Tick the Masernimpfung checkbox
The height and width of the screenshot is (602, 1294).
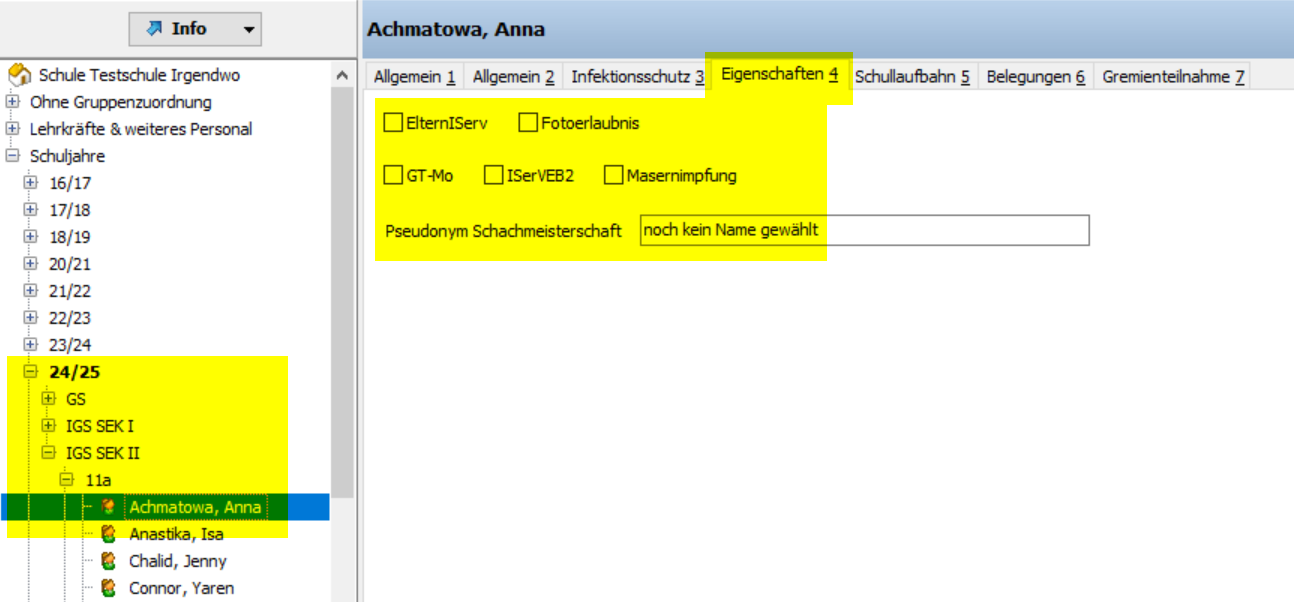[x=614, y=175]
